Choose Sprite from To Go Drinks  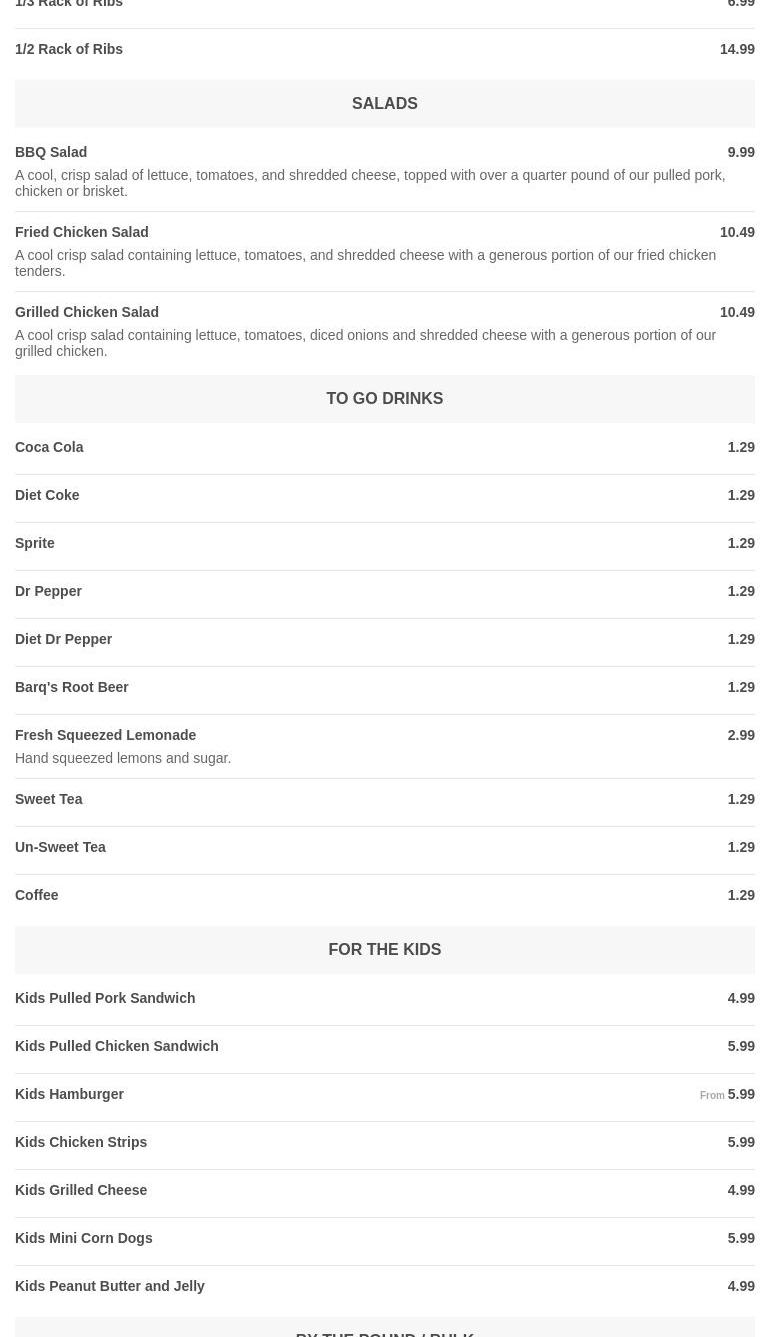click(x=35, y=543)
